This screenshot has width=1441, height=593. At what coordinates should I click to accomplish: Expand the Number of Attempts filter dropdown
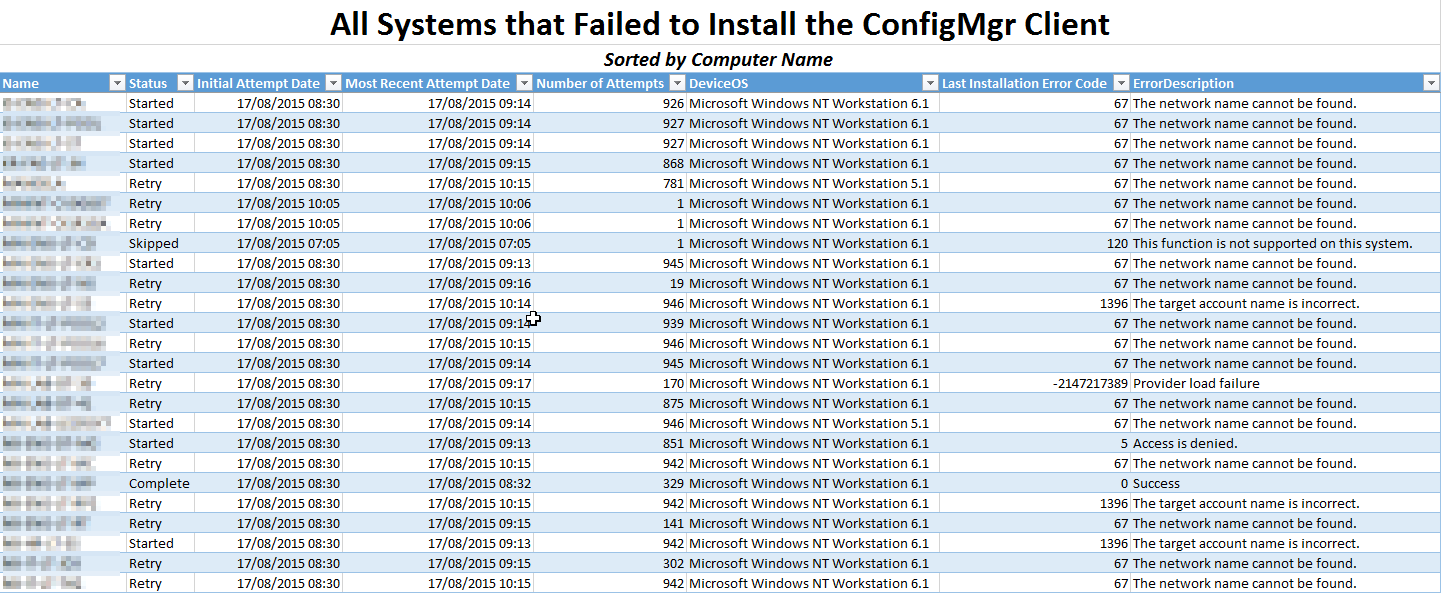click(677, 84)
